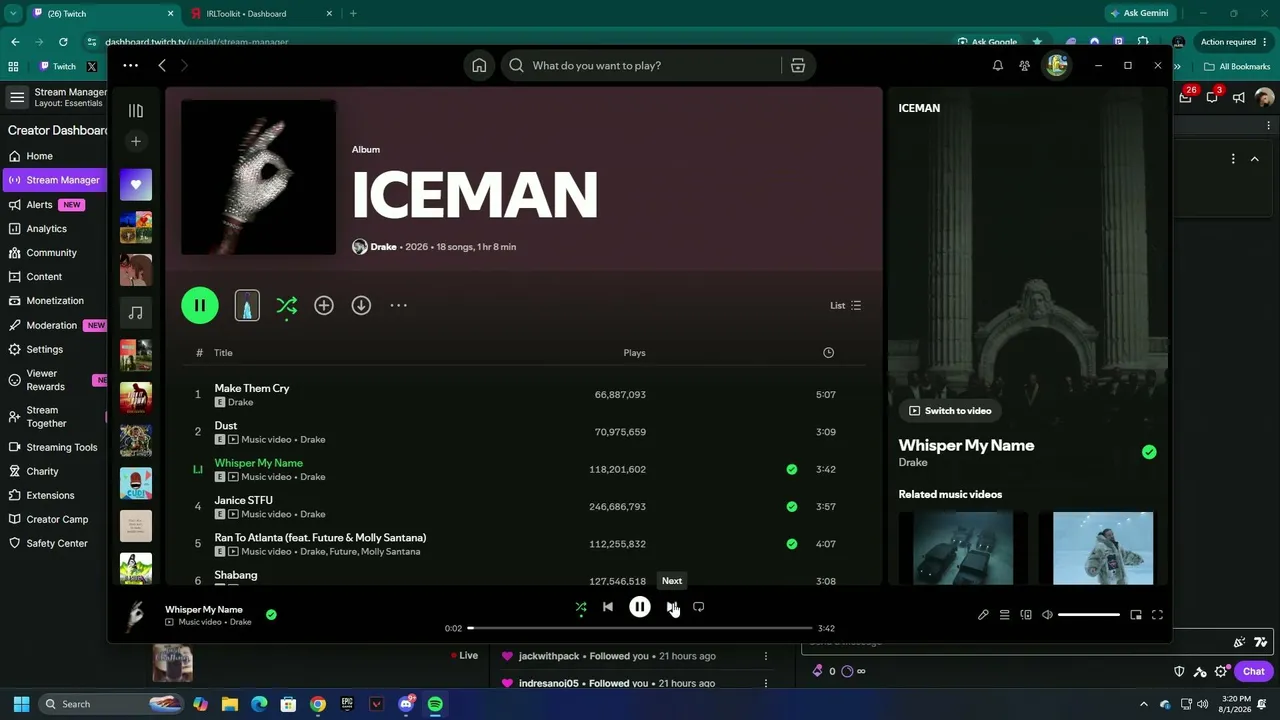The image size is (1280, 720).
Task: Switch to the IRLToolkit Dashboard tab
Action: [260, 14]
